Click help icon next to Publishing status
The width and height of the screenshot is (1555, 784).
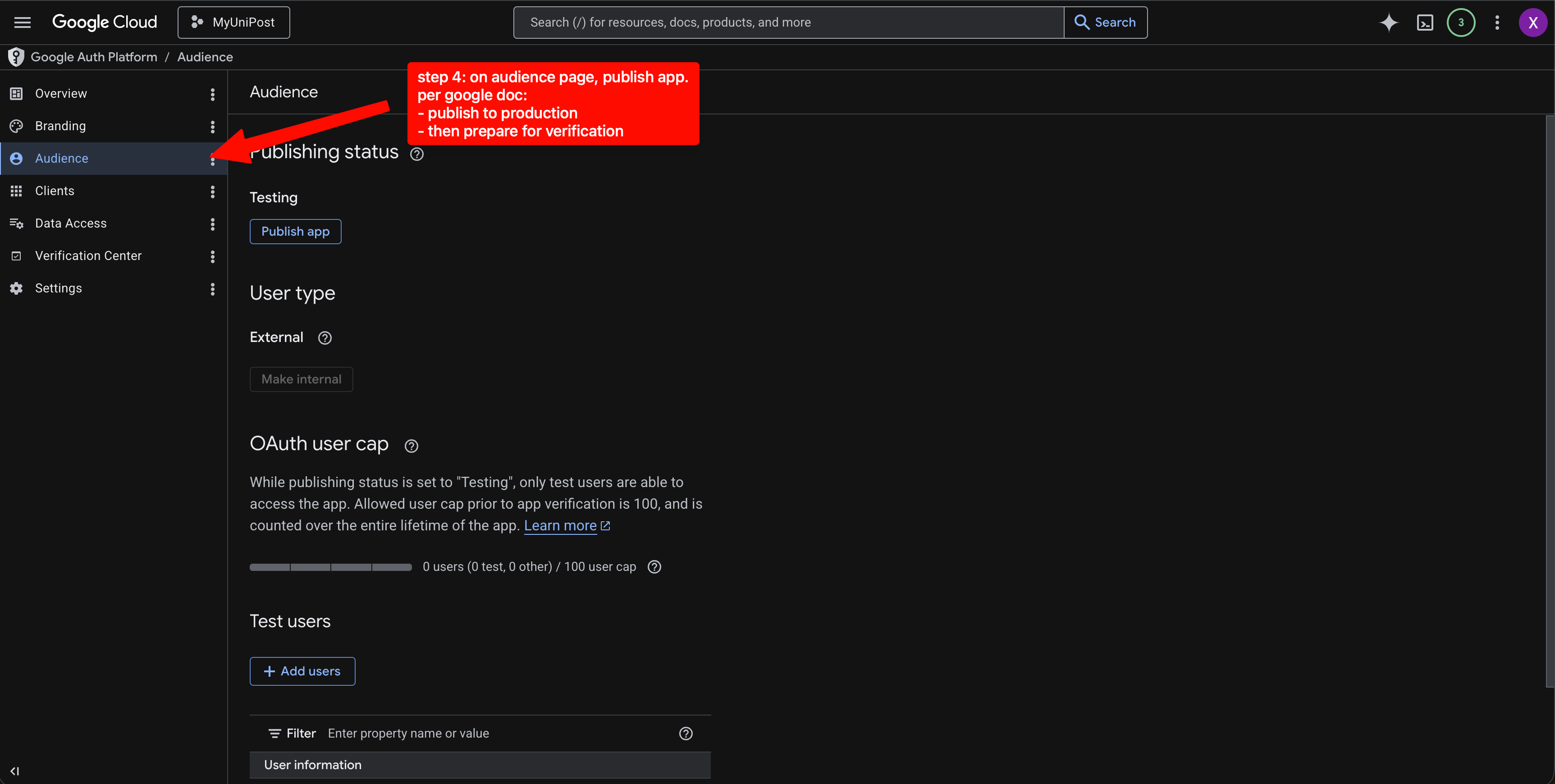[416, 154]
